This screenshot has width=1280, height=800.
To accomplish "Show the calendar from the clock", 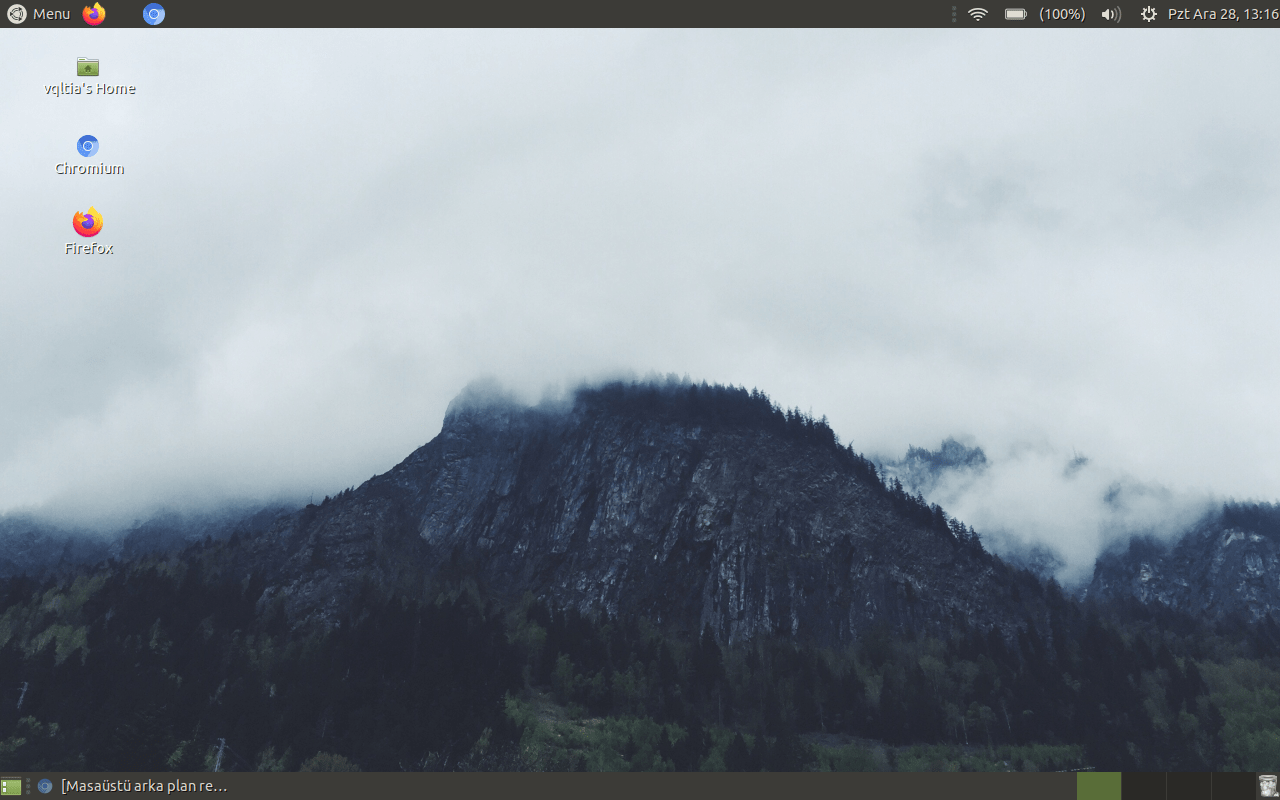I will pyautogui.click(x=1223, y=14).
